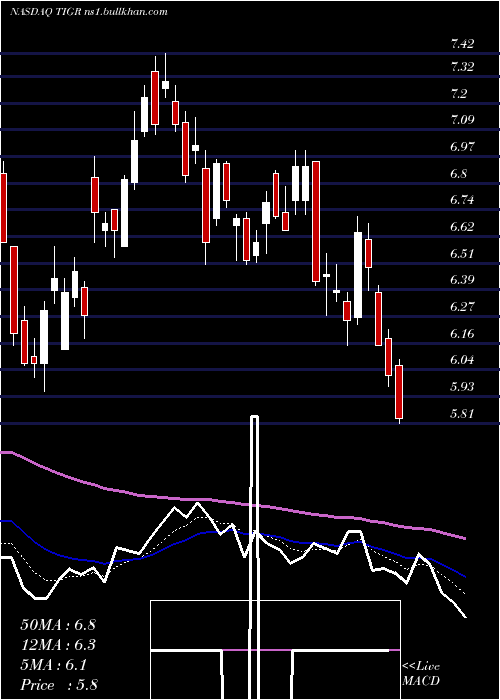500x700 pixels.
Task: Click the 6.16 price axis label
Action: pos(462,333)
